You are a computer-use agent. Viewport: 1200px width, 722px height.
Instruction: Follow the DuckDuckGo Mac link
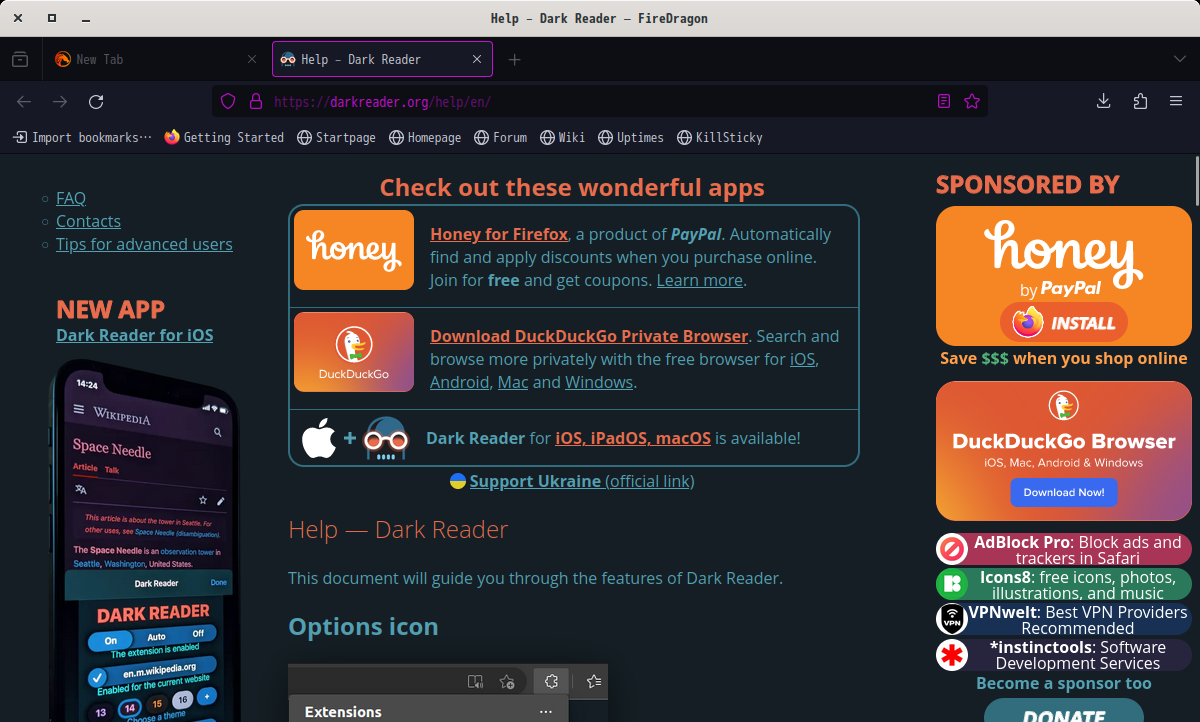coord(513,382)
